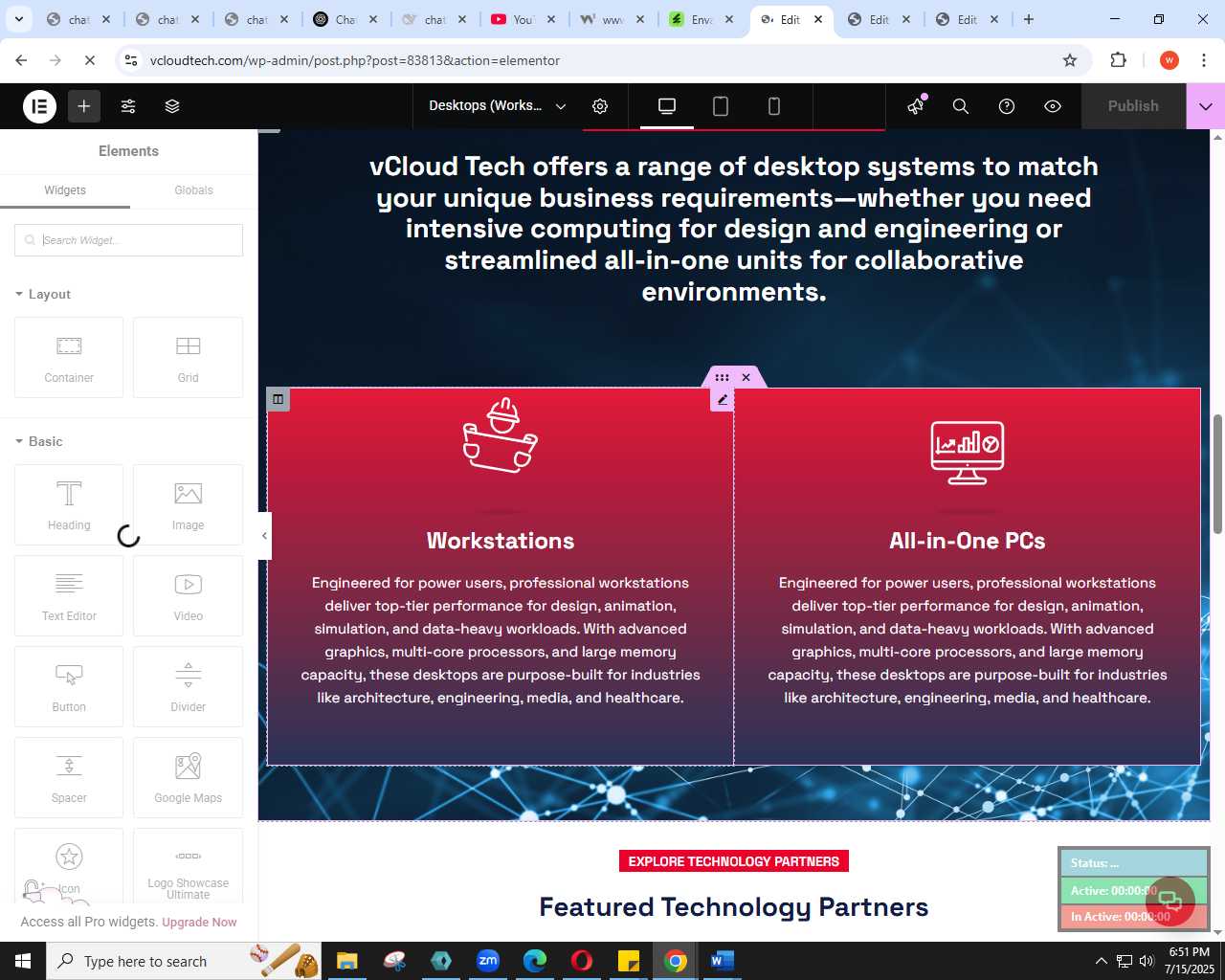Select the Grid widget
Viewport: 1225px width, 980px height.
188,357
